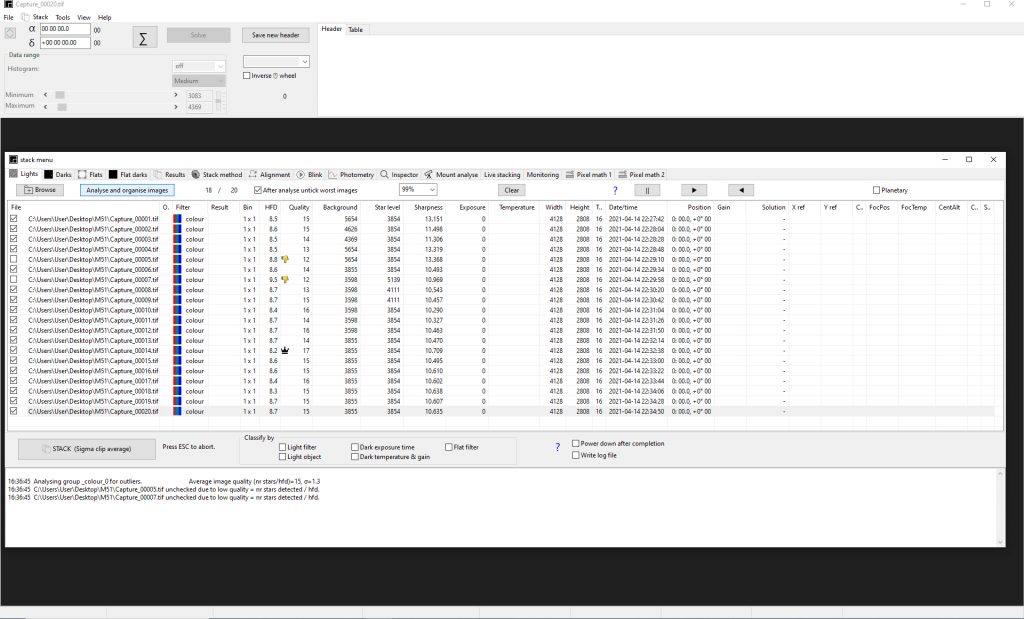Image resolution: width=1024 pixels, height=619 pixels.
Task: Click the crown icon on Capture_00014 row
Action: [x=285, y=351]
